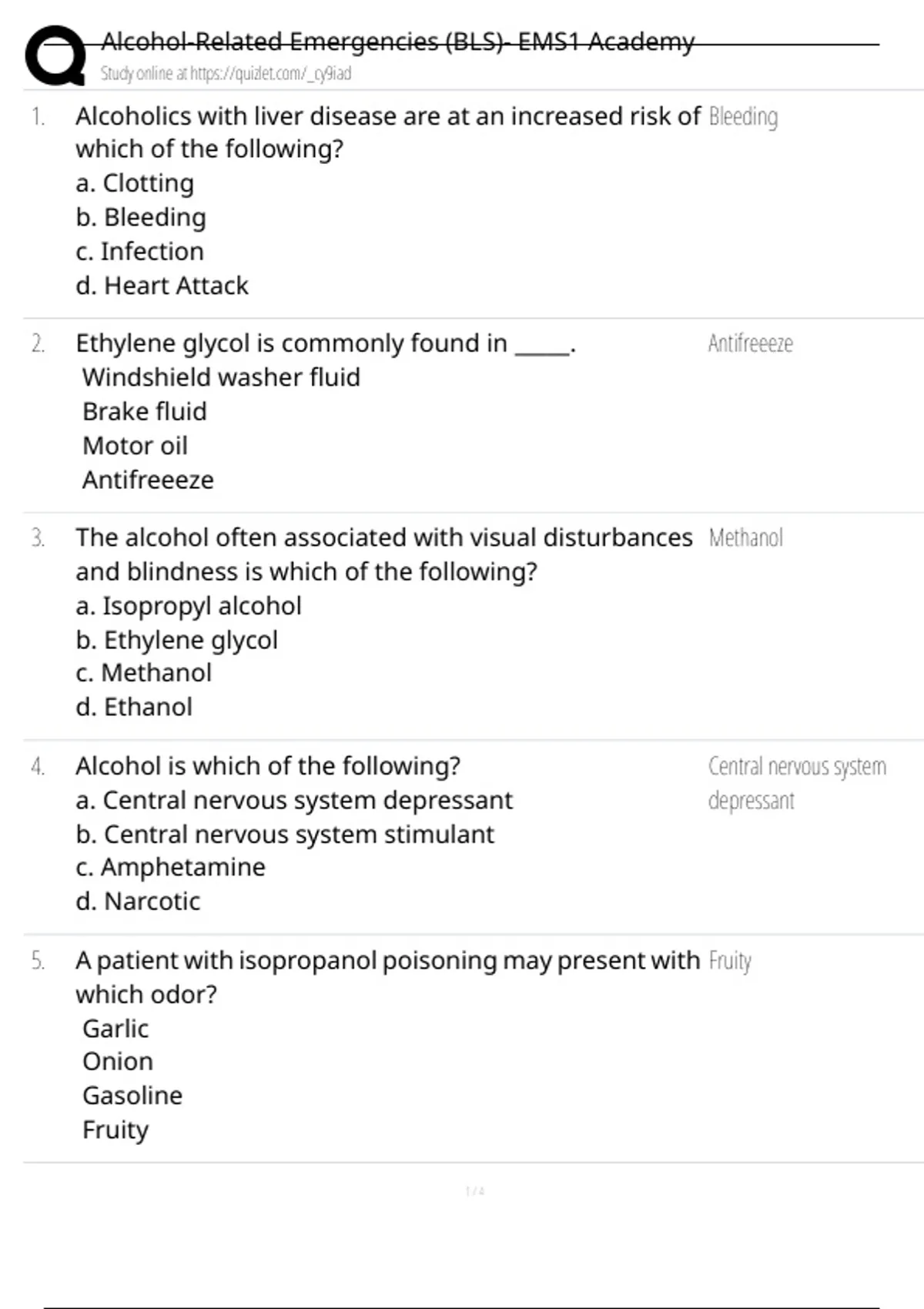Click the 'Windshield washer fluid' option
This screenshot has height=1309, width=924.
pos(221,377)
